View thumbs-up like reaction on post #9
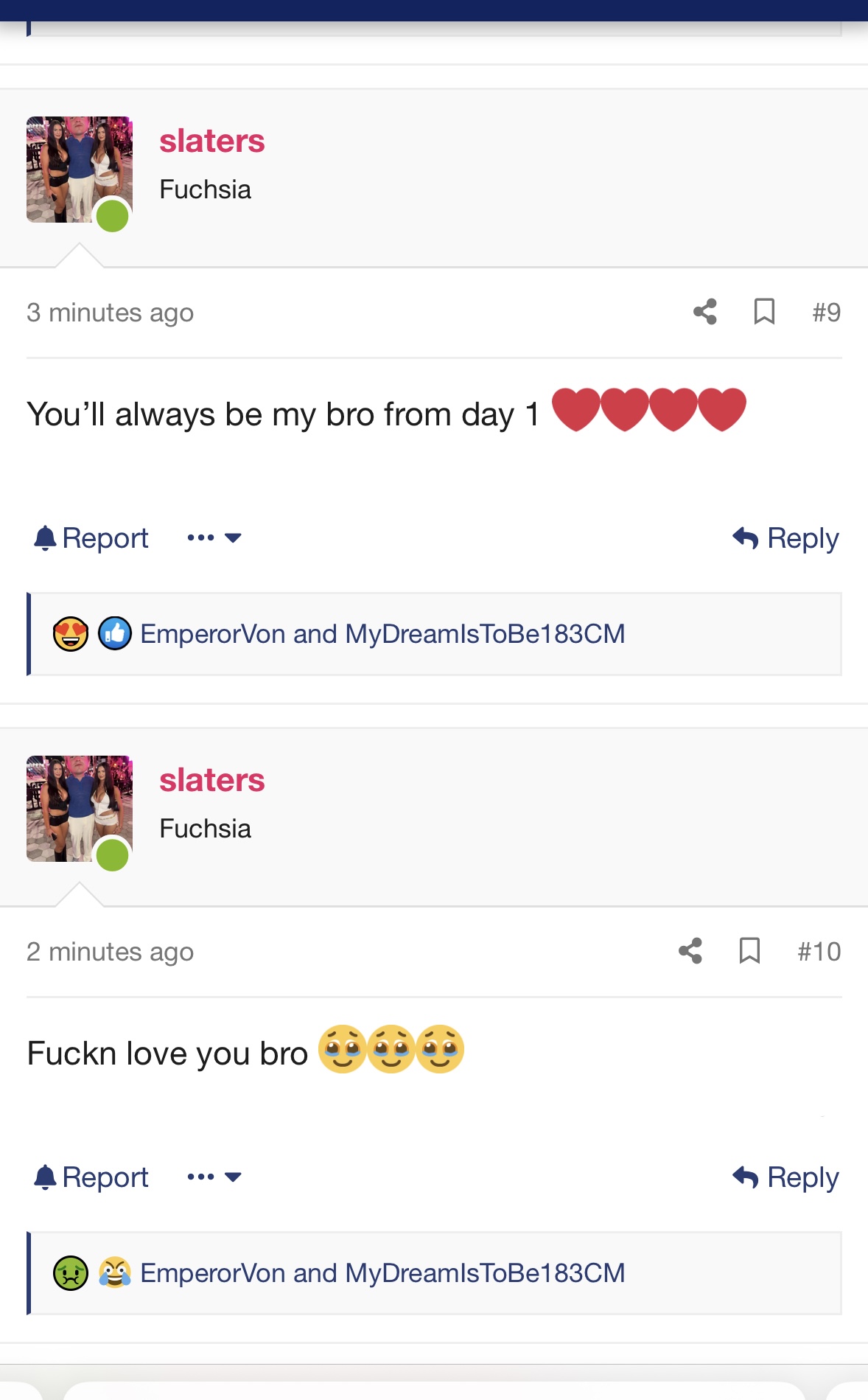 pos(115,633)
